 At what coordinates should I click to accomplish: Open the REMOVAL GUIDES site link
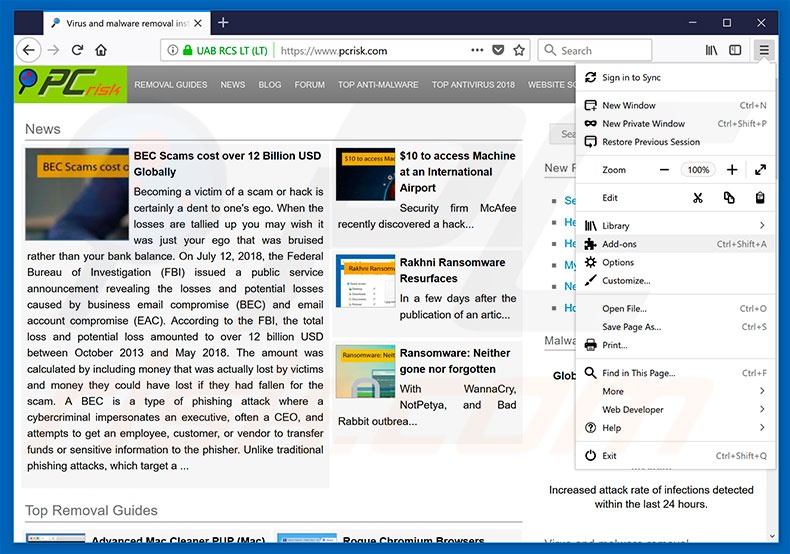point(171,85)
